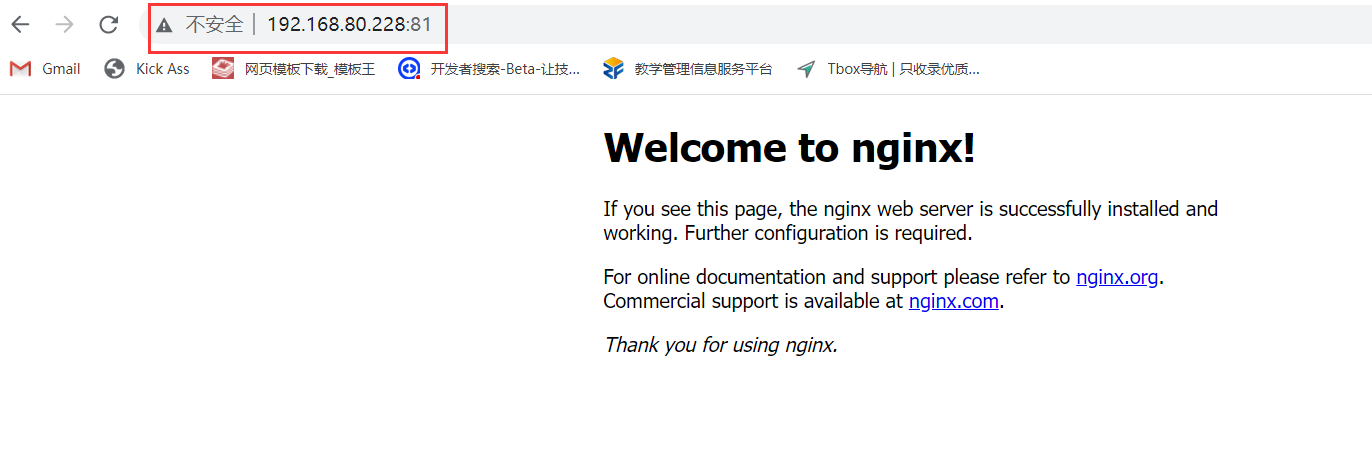Click the 网页模板下载_模板王 bookmark favicon

(x=223, y=69)
